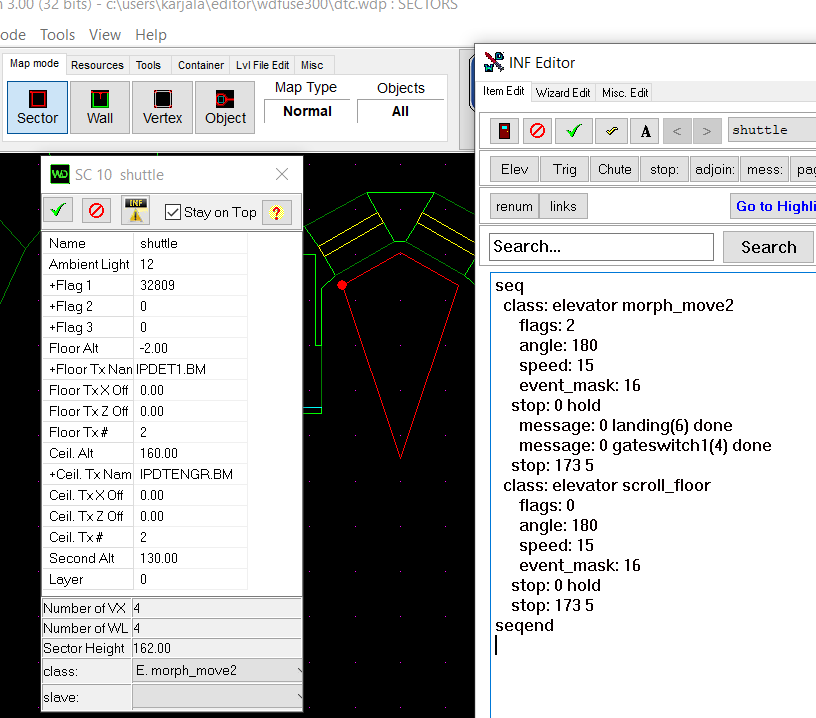
Task: Click green checkmark in INF Editor toolbar
Action: pos(573,130)
